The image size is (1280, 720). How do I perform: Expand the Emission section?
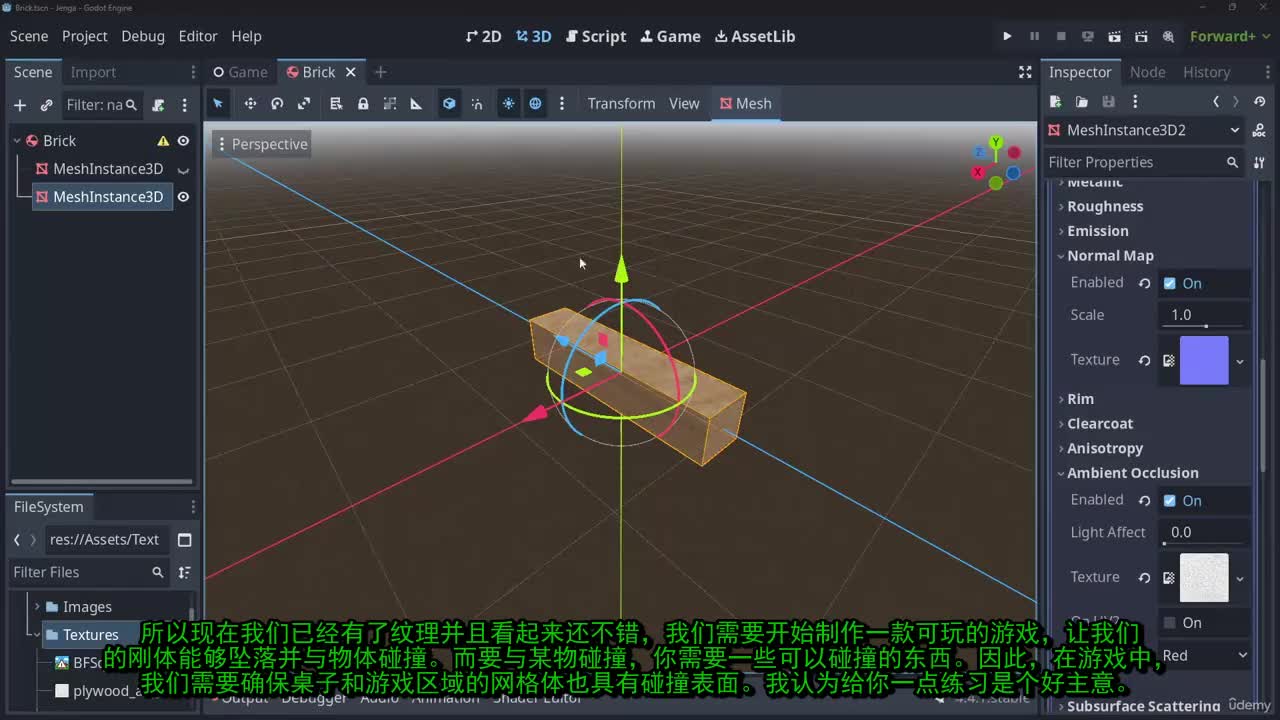1097,231
